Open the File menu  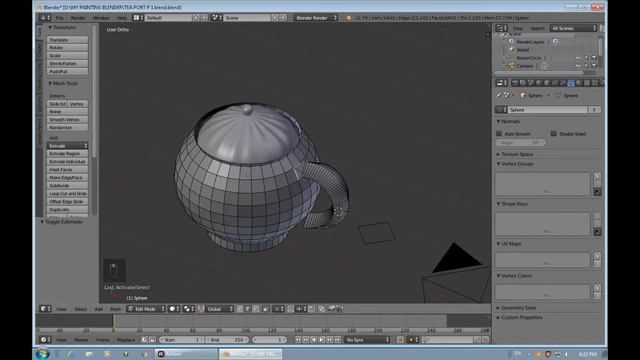tap(60, 18)
